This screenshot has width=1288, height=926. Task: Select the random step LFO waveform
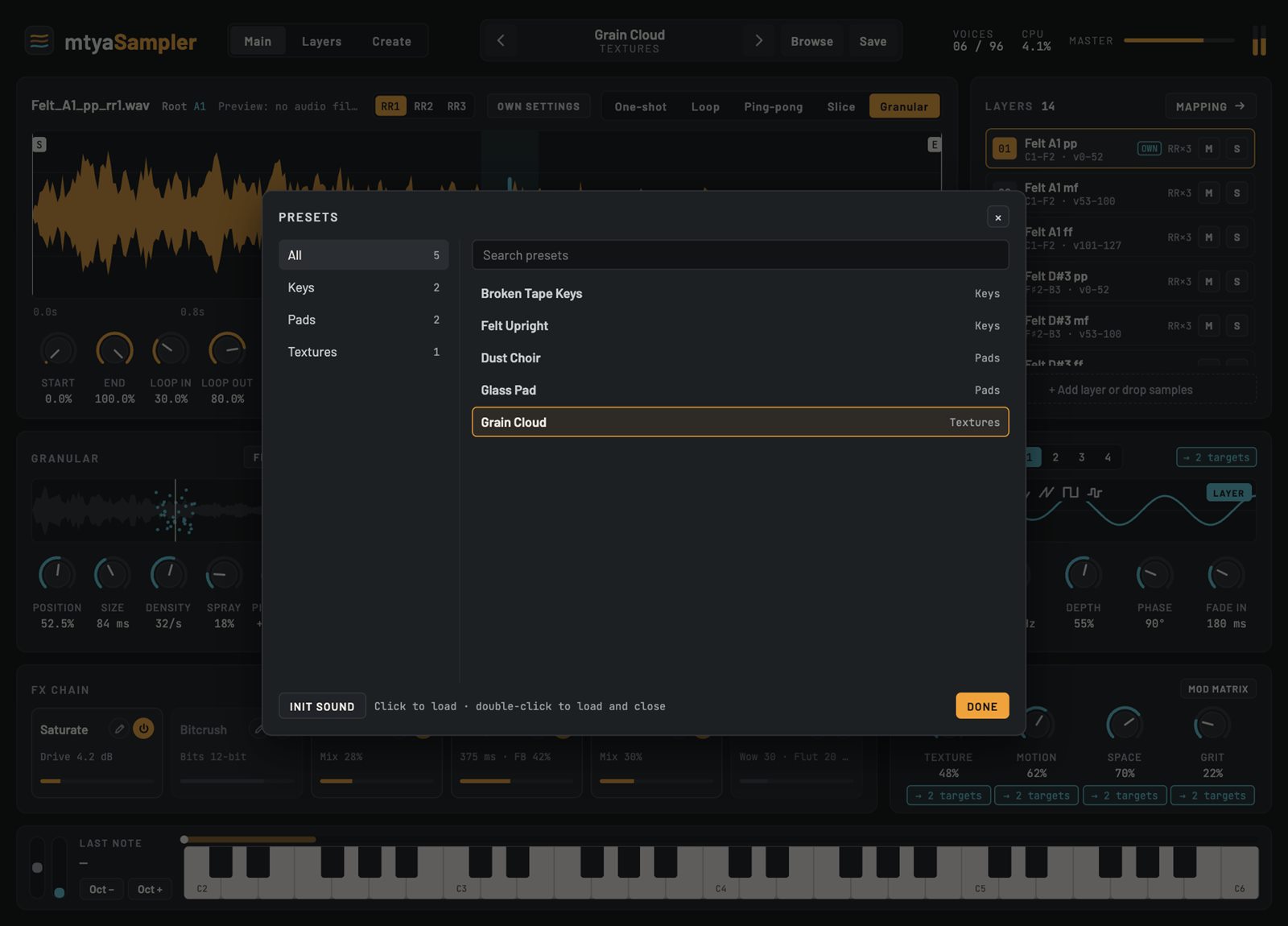click(1095, 492)
